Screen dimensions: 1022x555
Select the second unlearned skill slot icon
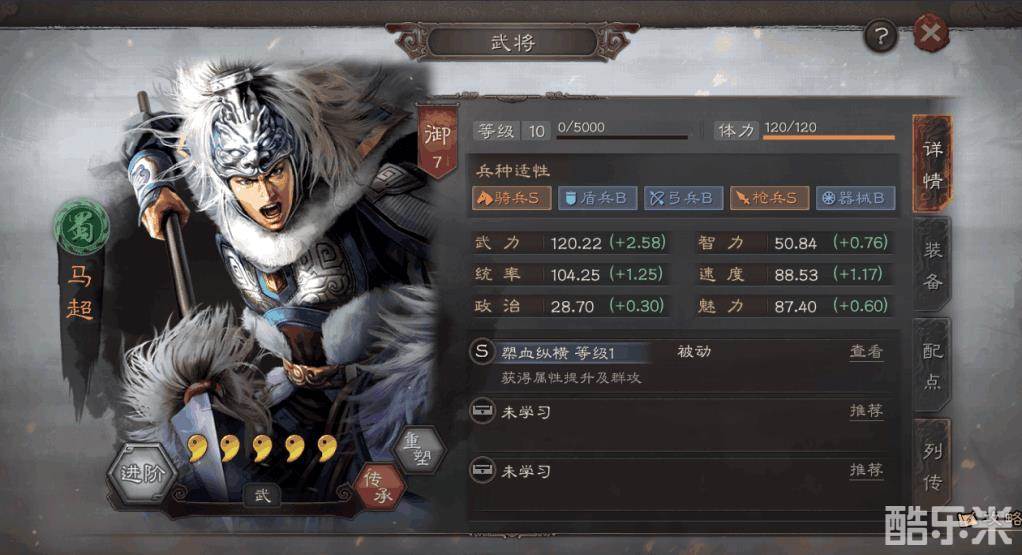[482, 470]
